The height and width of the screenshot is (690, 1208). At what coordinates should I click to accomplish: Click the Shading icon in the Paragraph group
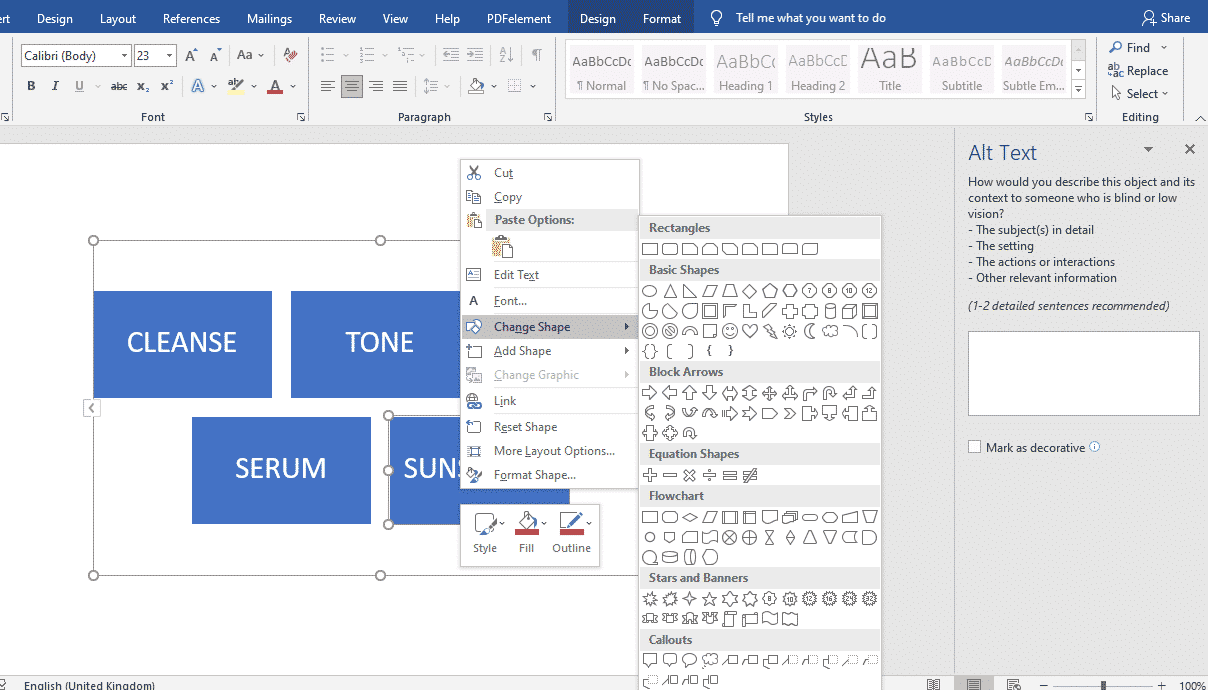coord(475,86)
